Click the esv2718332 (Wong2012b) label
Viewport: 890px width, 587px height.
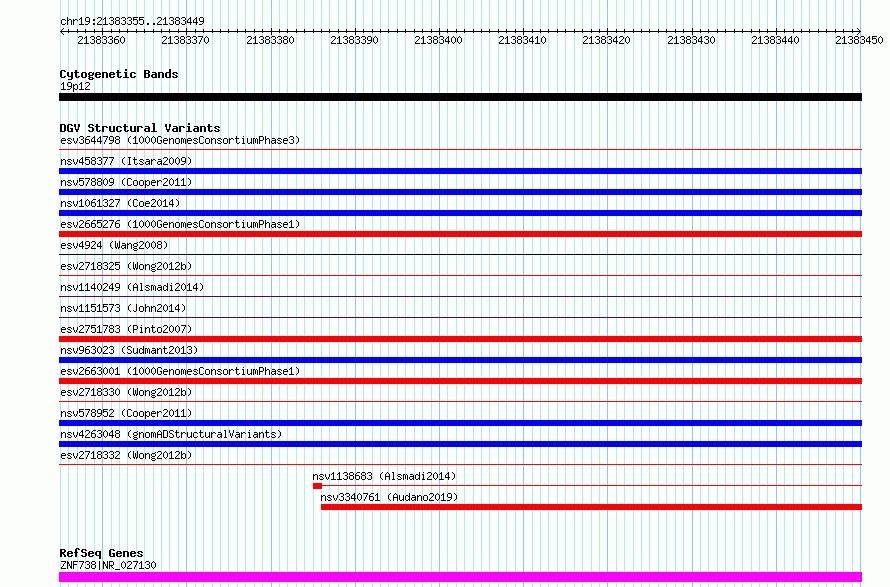point(126,455)
